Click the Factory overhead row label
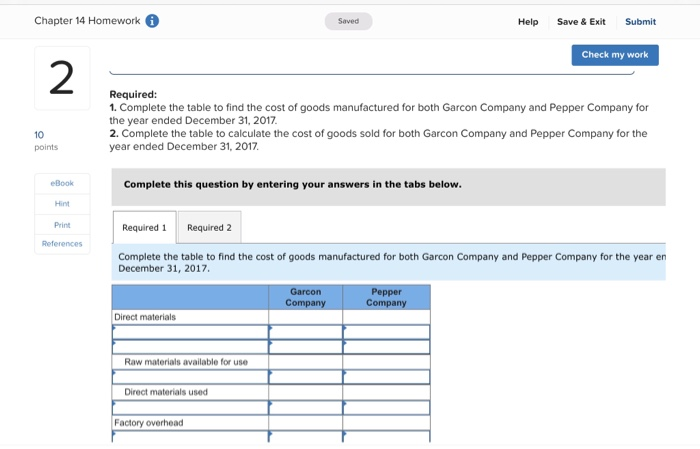The height and width of the screenshot is (449, 700). click(149, 423)
